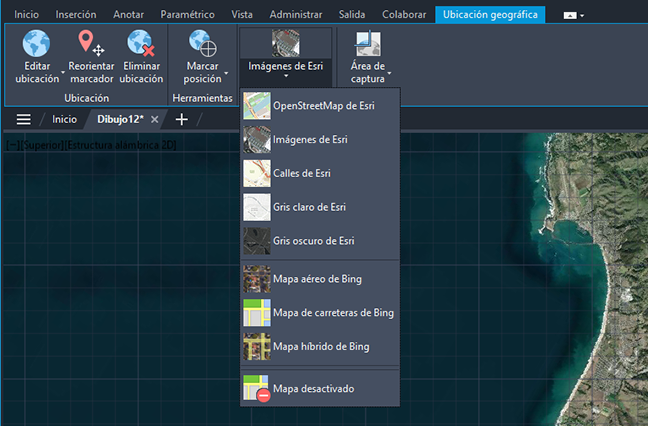Open the Anotar ribbon tab

click(129, 14)
